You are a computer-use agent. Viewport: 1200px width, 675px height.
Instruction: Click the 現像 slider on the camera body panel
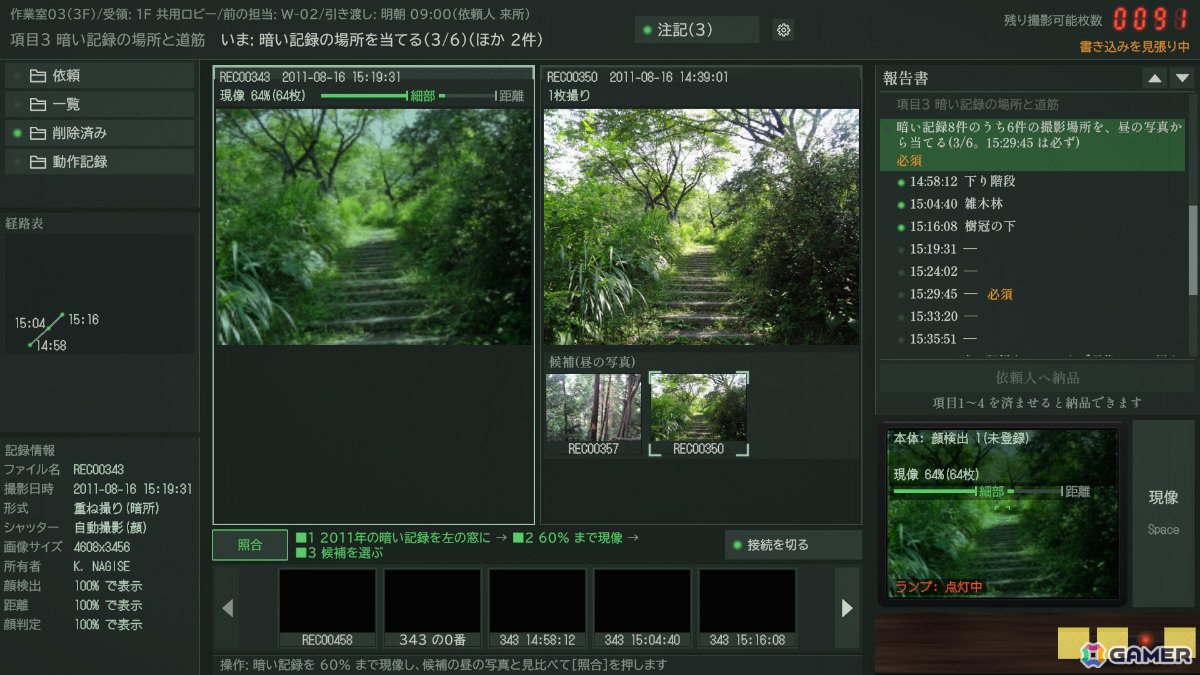click(x=977, y=492)
